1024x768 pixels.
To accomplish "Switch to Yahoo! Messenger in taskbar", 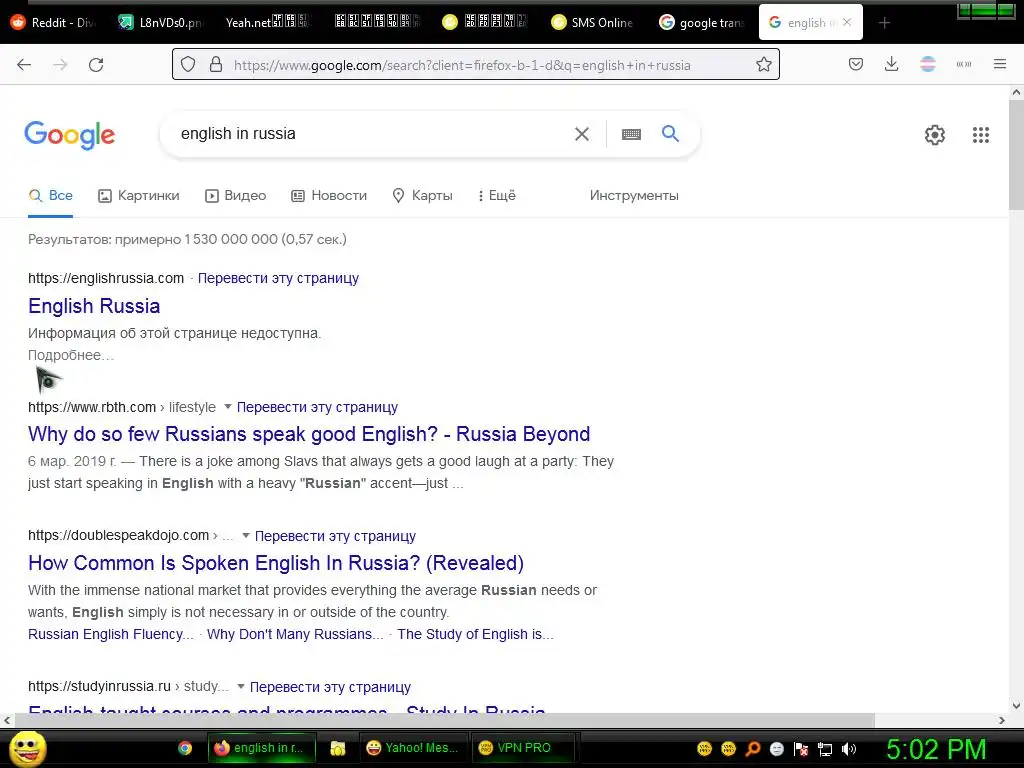I will [x=413, y=748].
